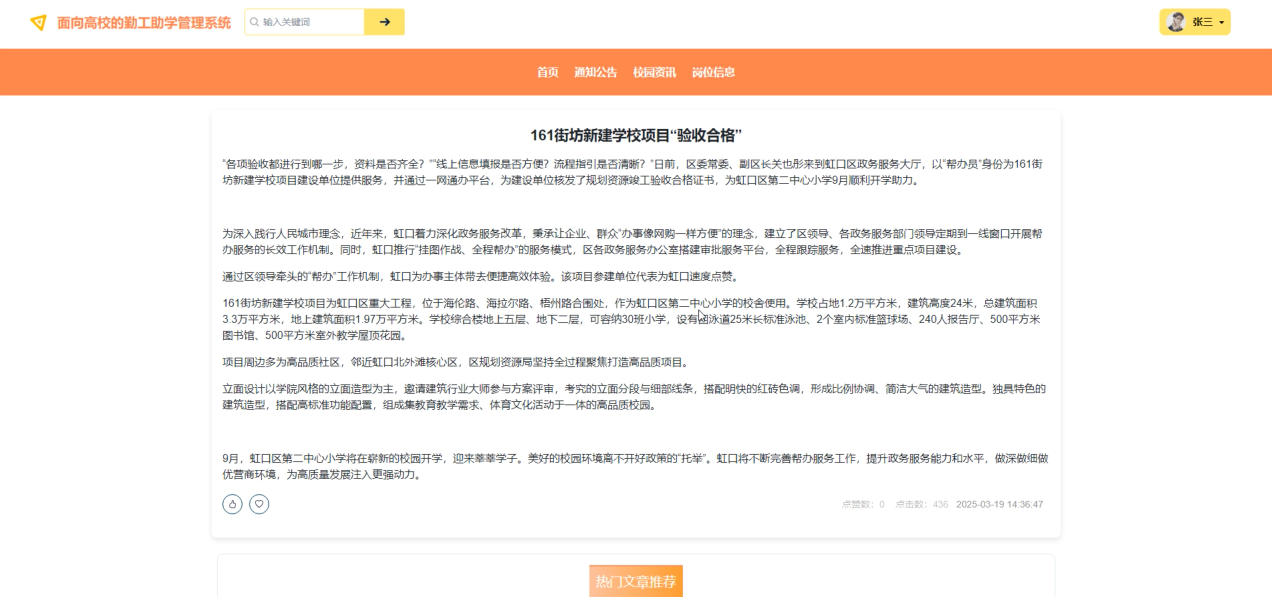Click the paragraph starting 为深入践行人民城市理念
Viewport: 1272px width, 597px height.
point(635,241)
